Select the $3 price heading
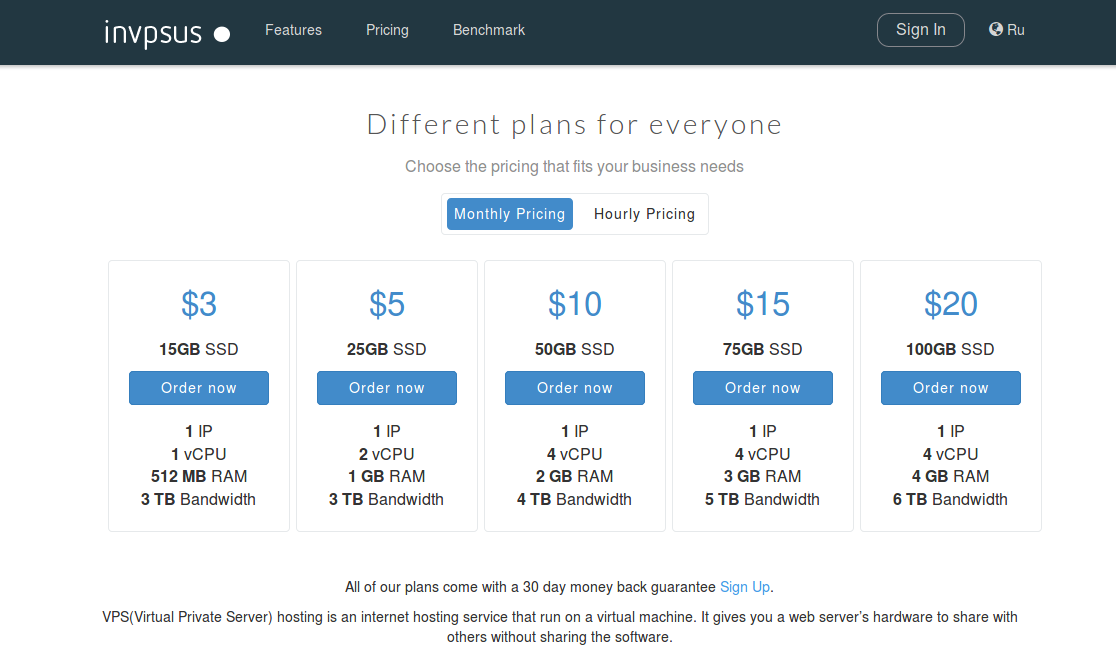 tap(199, 305)
